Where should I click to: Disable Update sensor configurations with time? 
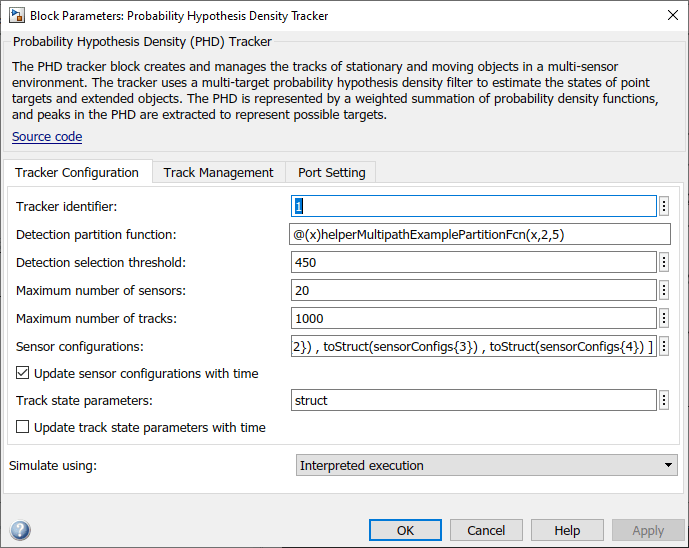[23, 373]
